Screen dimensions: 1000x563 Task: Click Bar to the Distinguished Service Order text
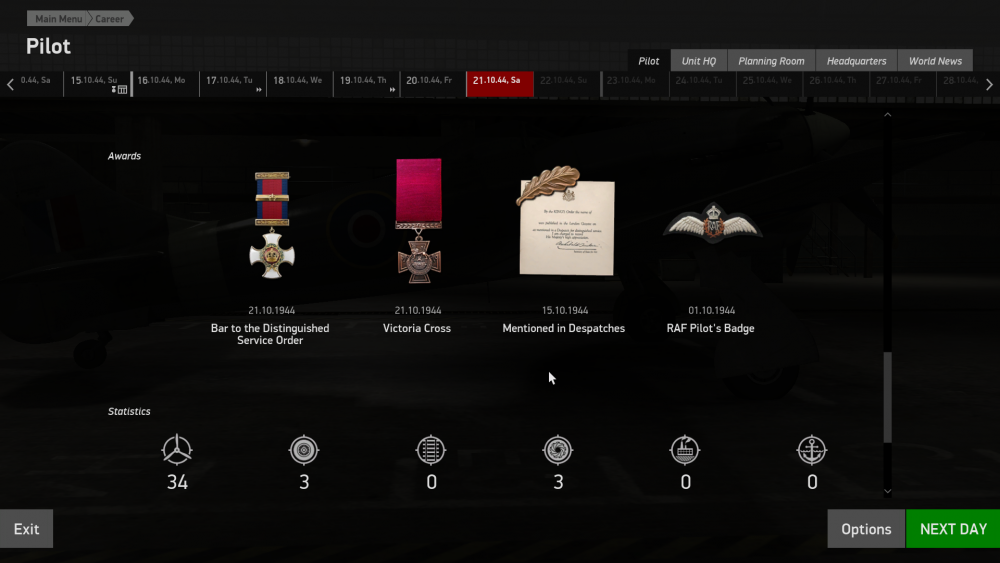click(270, 334)
